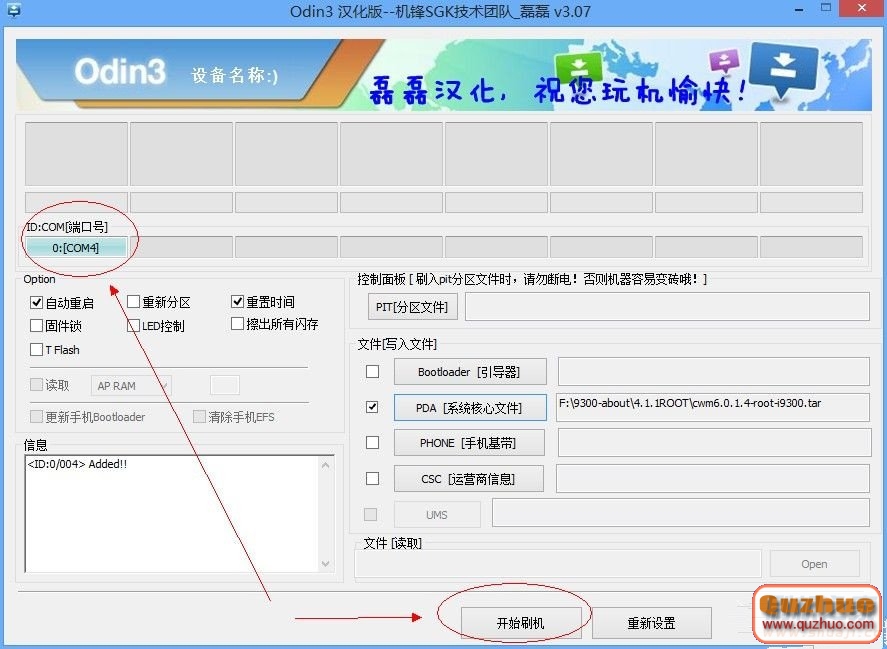Screen dimensions: 887x649
Task: Click the Bootloader file path field
Action: (714, 372)
